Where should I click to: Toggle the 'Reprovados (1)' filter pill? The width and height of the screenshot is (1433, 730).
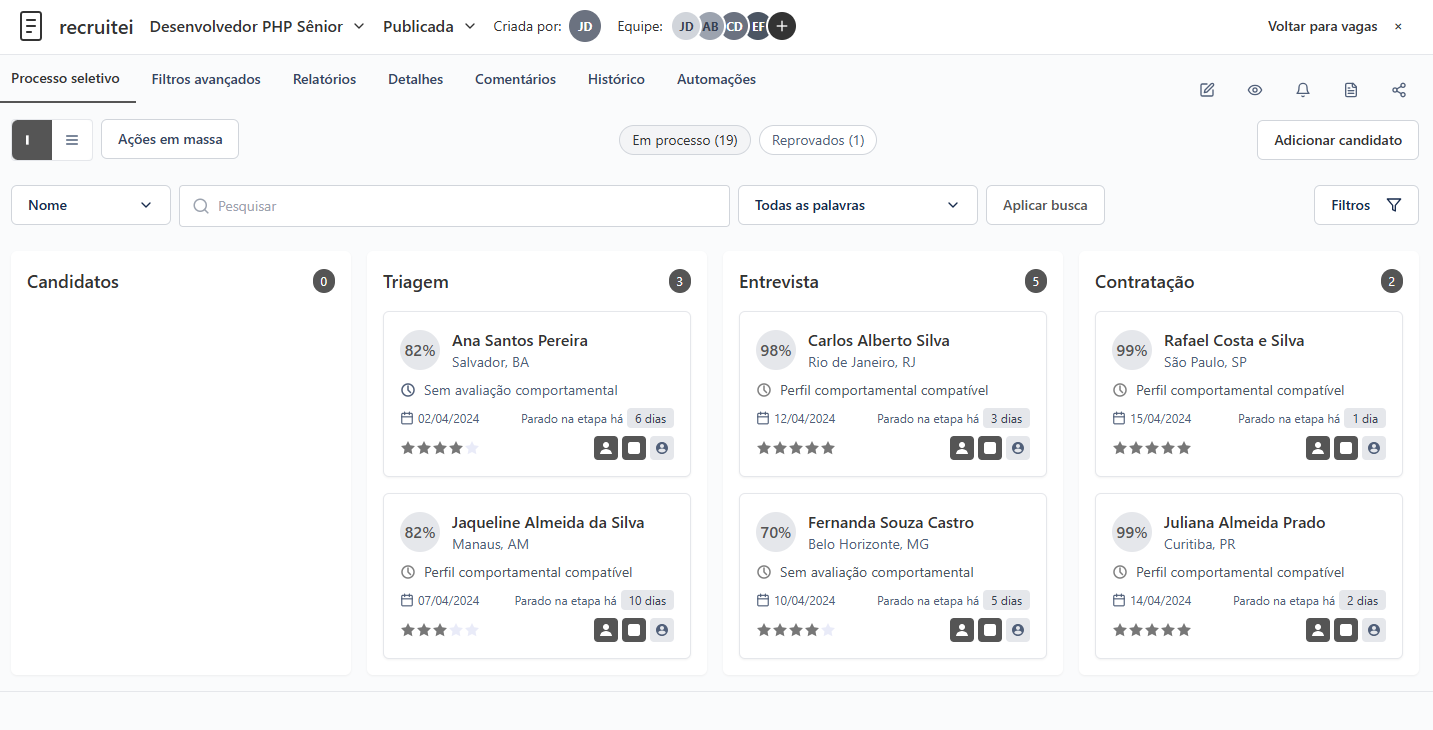818,140
